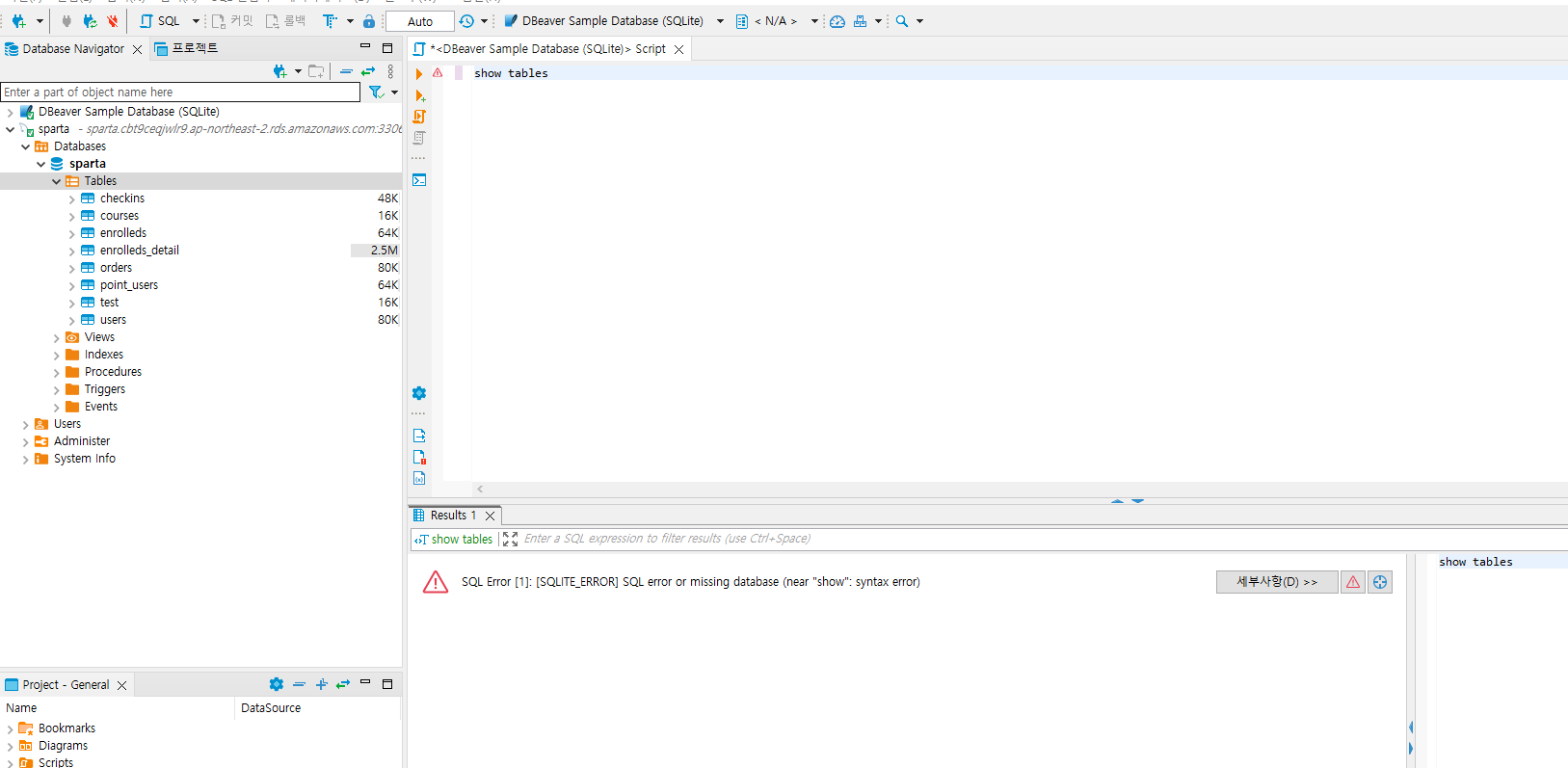Select the Triggers folder
The width and height of the screenshot is (1568, 768).
click(x=105, y=389)
